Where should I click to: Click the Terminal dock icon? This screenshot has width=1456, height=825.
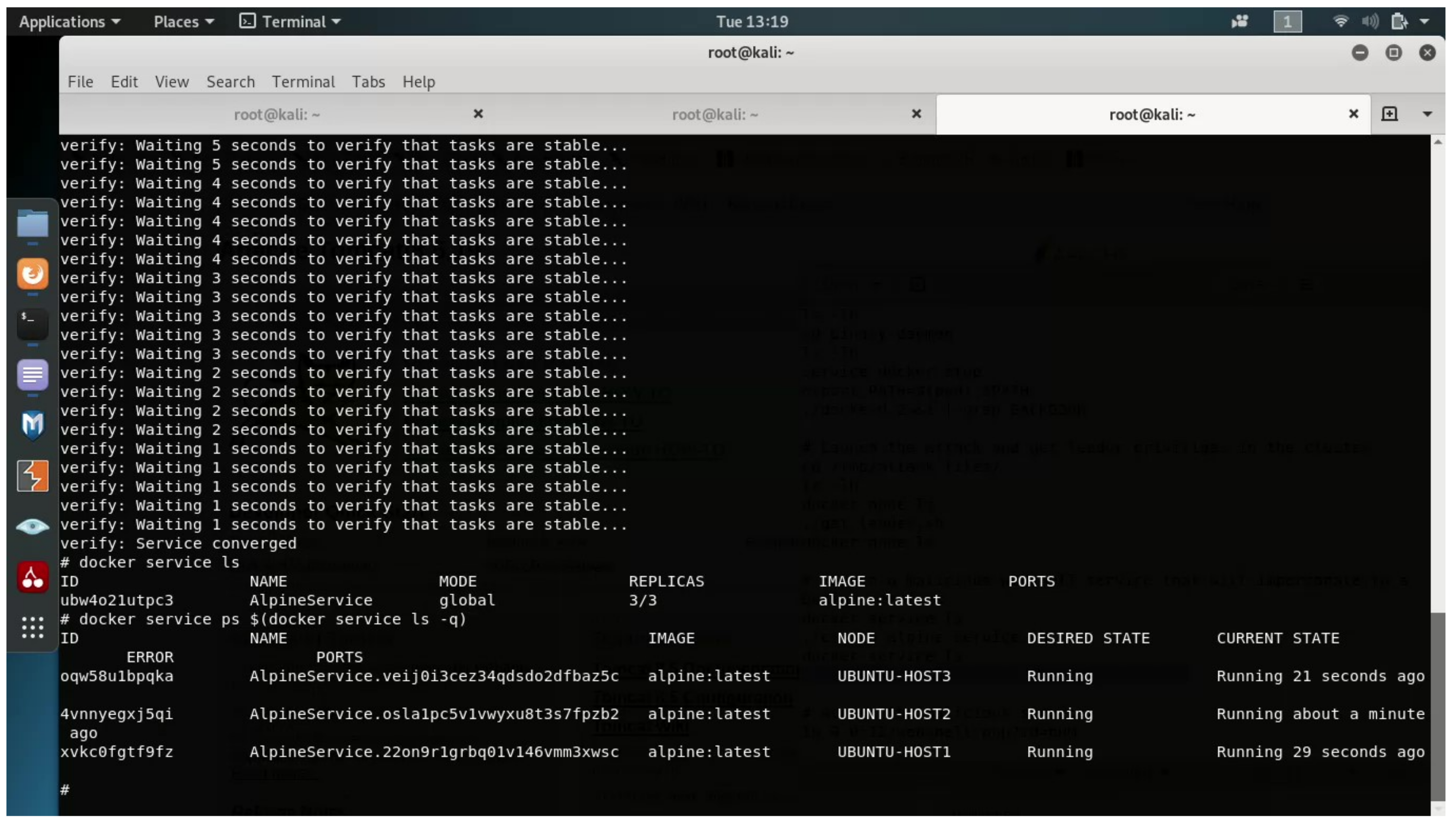[32, 323]
